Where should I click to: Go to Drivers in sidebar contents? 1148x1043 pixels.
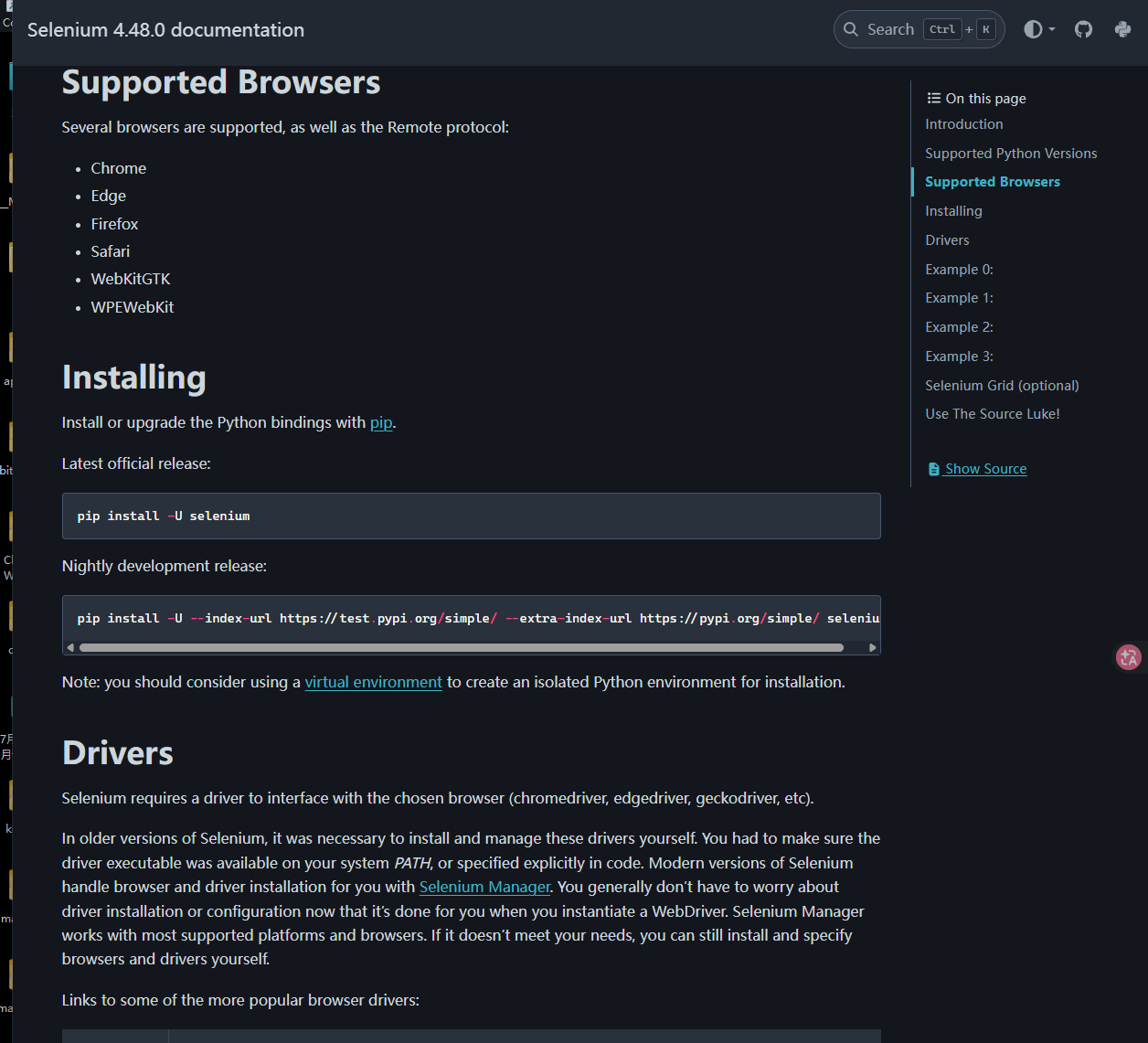(947, 240)
